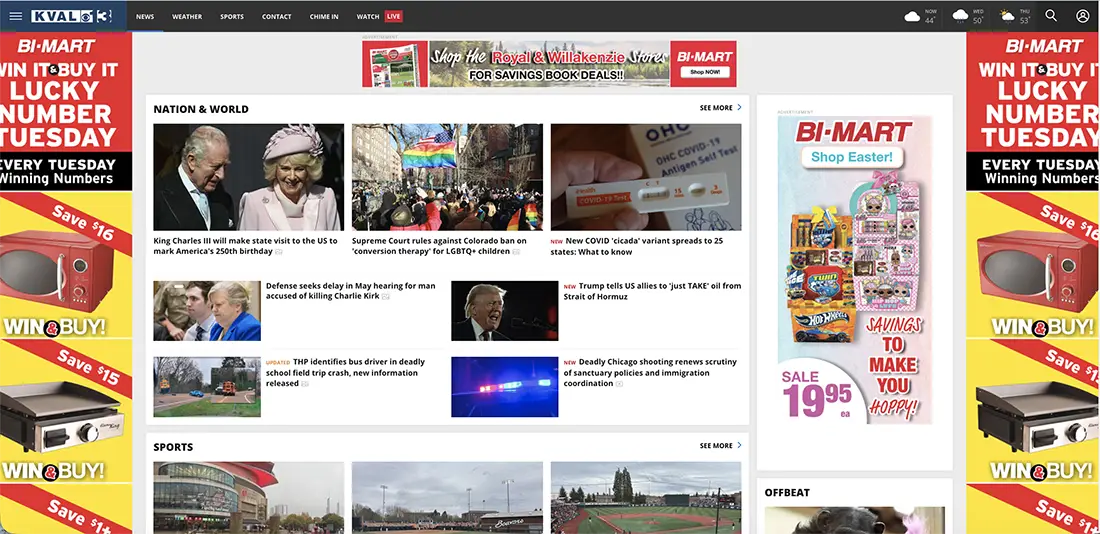1100x534 pixels.
Task: Click the LIVE badge next to Watch
Action: coord(394,16)
